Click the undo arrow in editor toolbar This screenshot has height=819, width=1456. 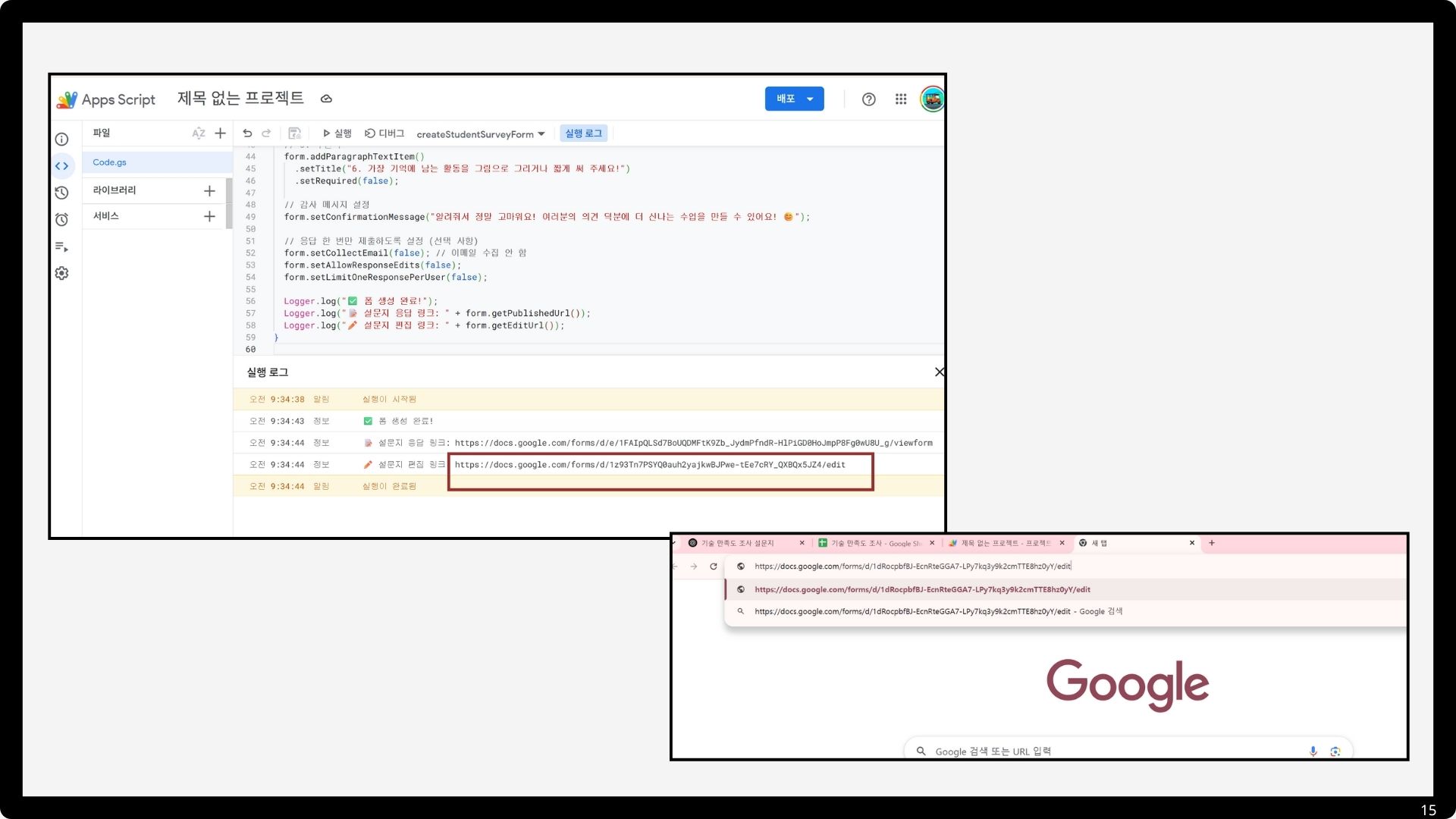(247, 133)
